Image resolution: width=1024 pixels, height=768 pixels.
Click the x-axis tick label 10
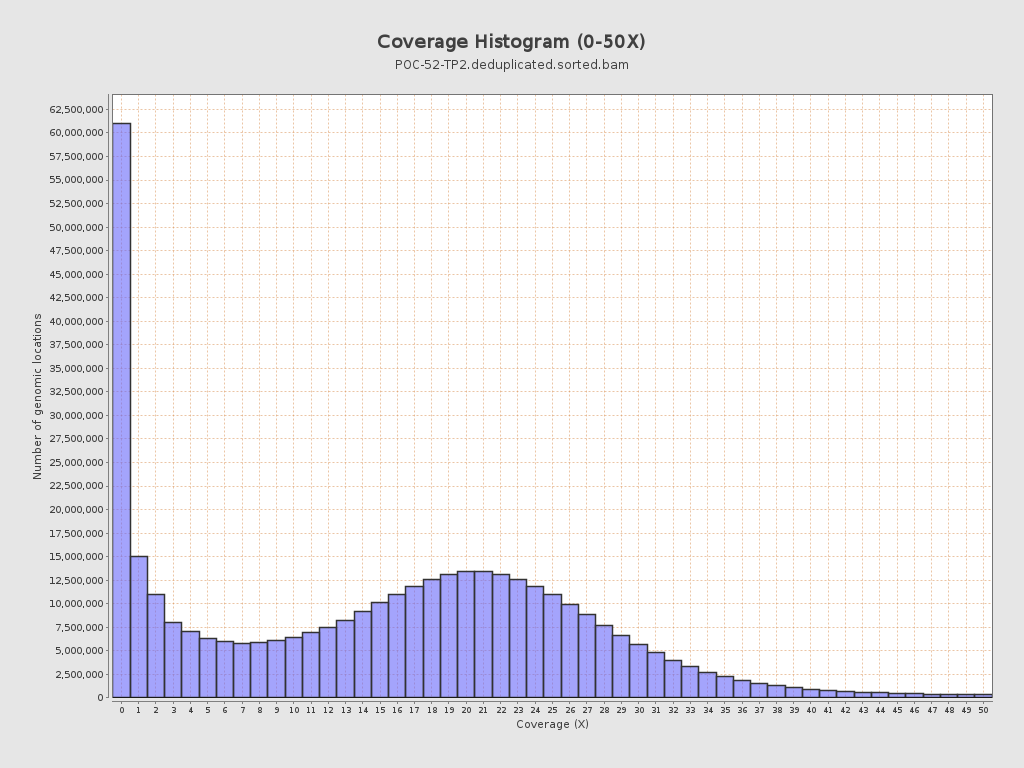point(294,710)
